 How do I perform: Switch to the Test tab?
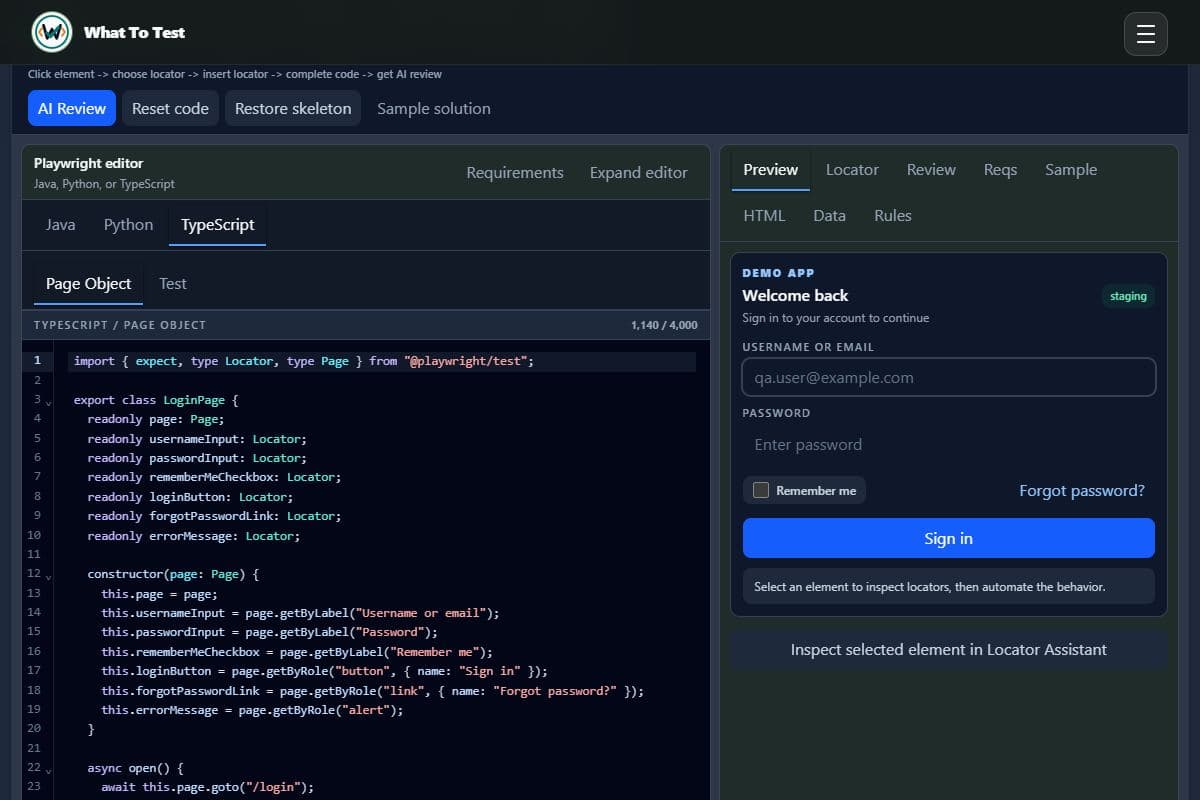pos(173,284)
